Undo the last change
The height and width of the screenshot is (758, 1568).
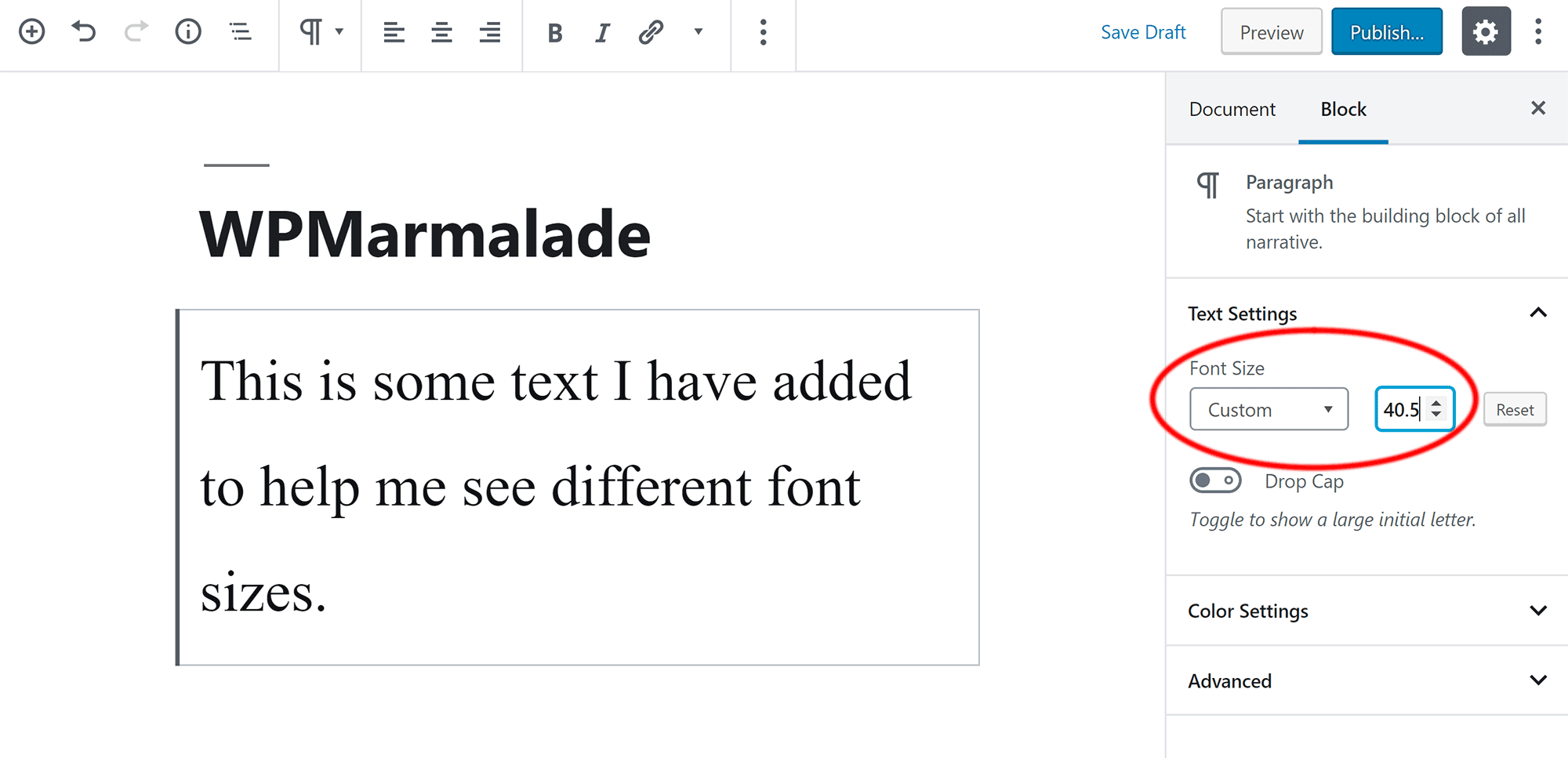(83, 31)
